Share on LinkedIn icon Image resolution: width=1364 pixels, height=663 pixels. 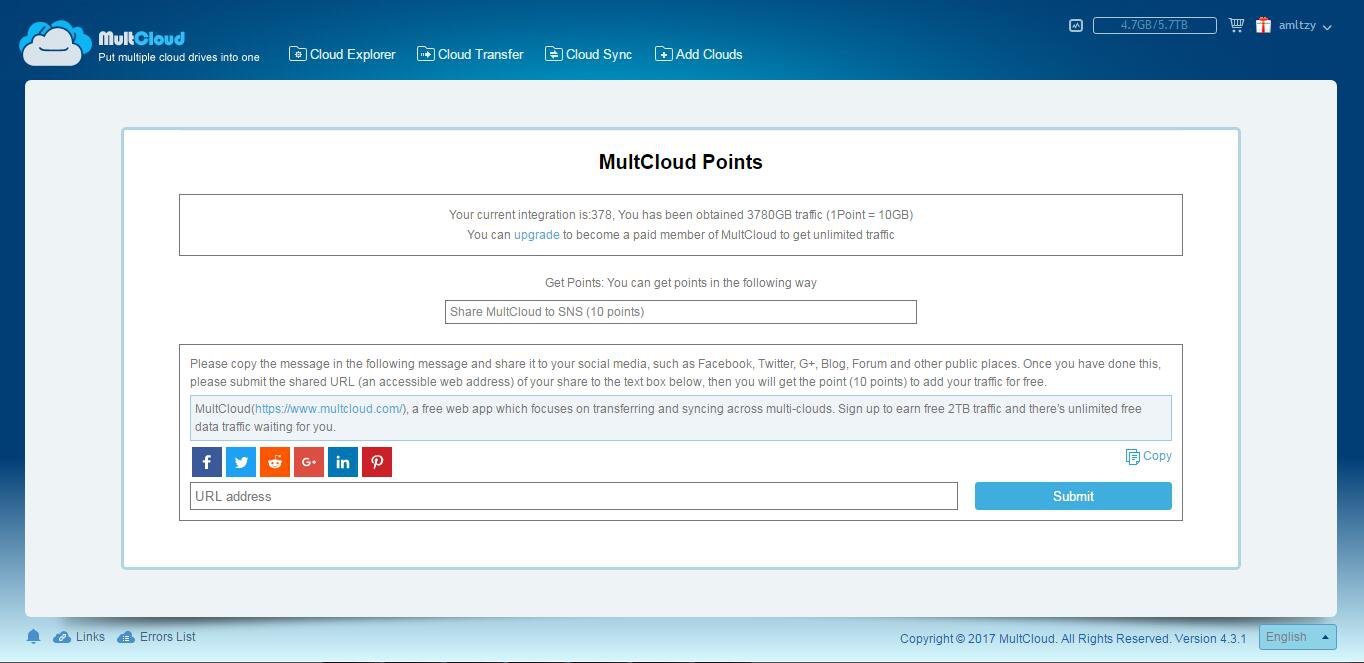click(343, 462)
